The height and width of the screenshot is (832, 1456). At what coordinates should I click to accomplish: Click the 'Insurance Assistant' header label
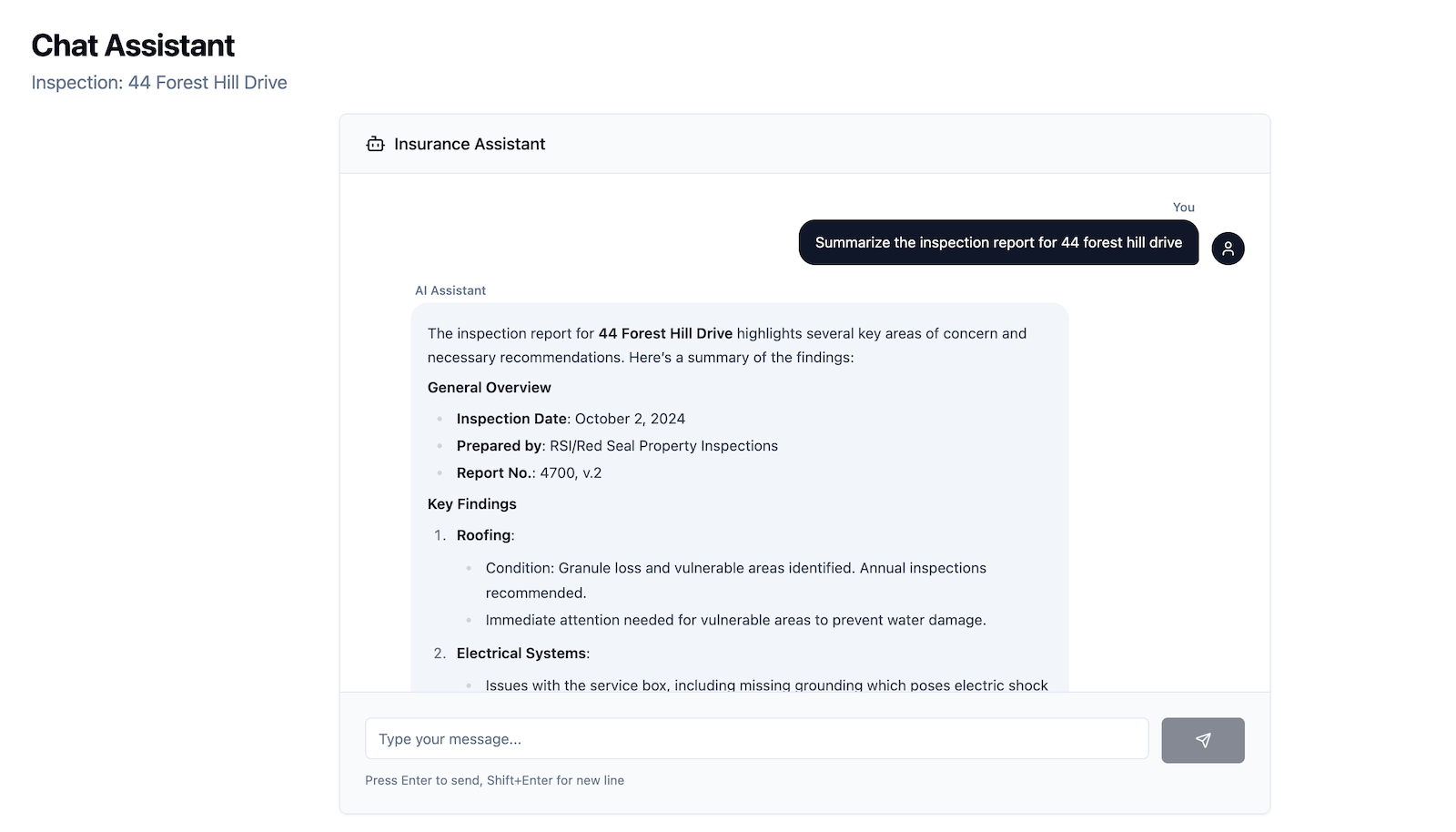470,144
